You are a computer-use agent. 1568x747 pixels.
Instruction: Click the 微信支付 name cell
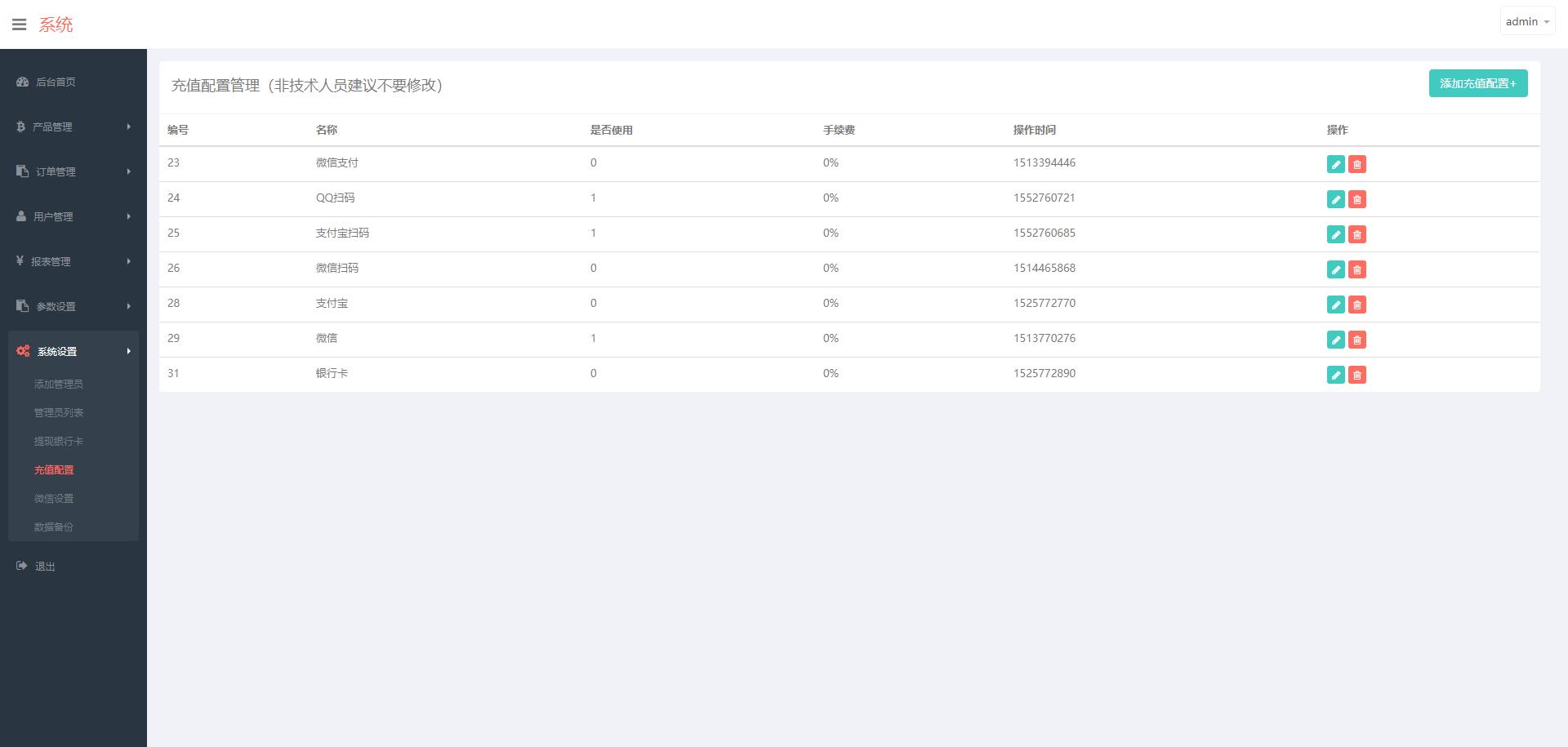click(x=337, y=162)
